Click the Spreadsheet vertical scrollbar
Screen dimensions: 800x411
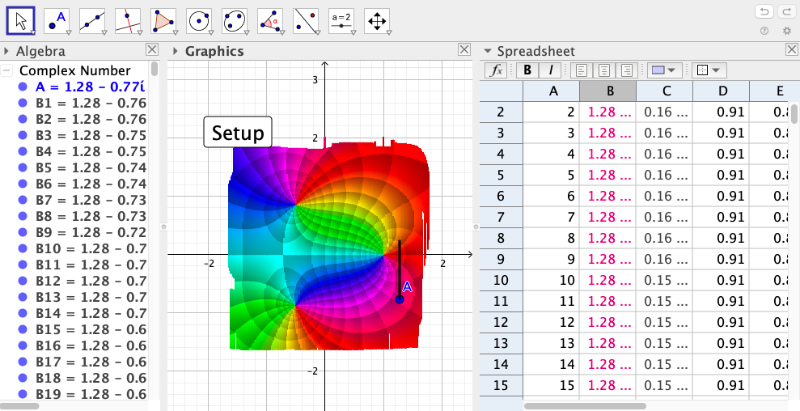(795, 113)
